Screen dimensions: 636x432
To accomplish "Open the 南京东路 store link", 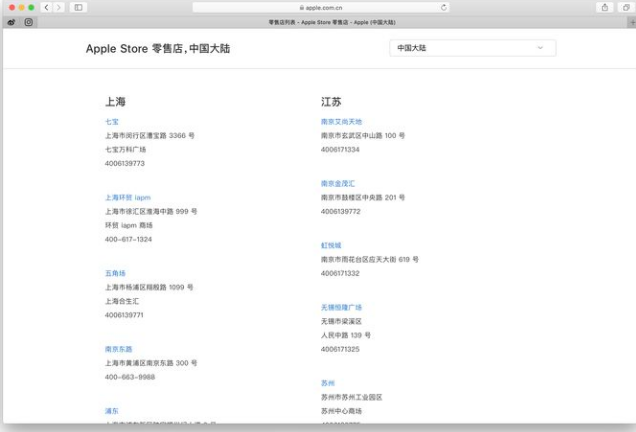I will point(118,349).
